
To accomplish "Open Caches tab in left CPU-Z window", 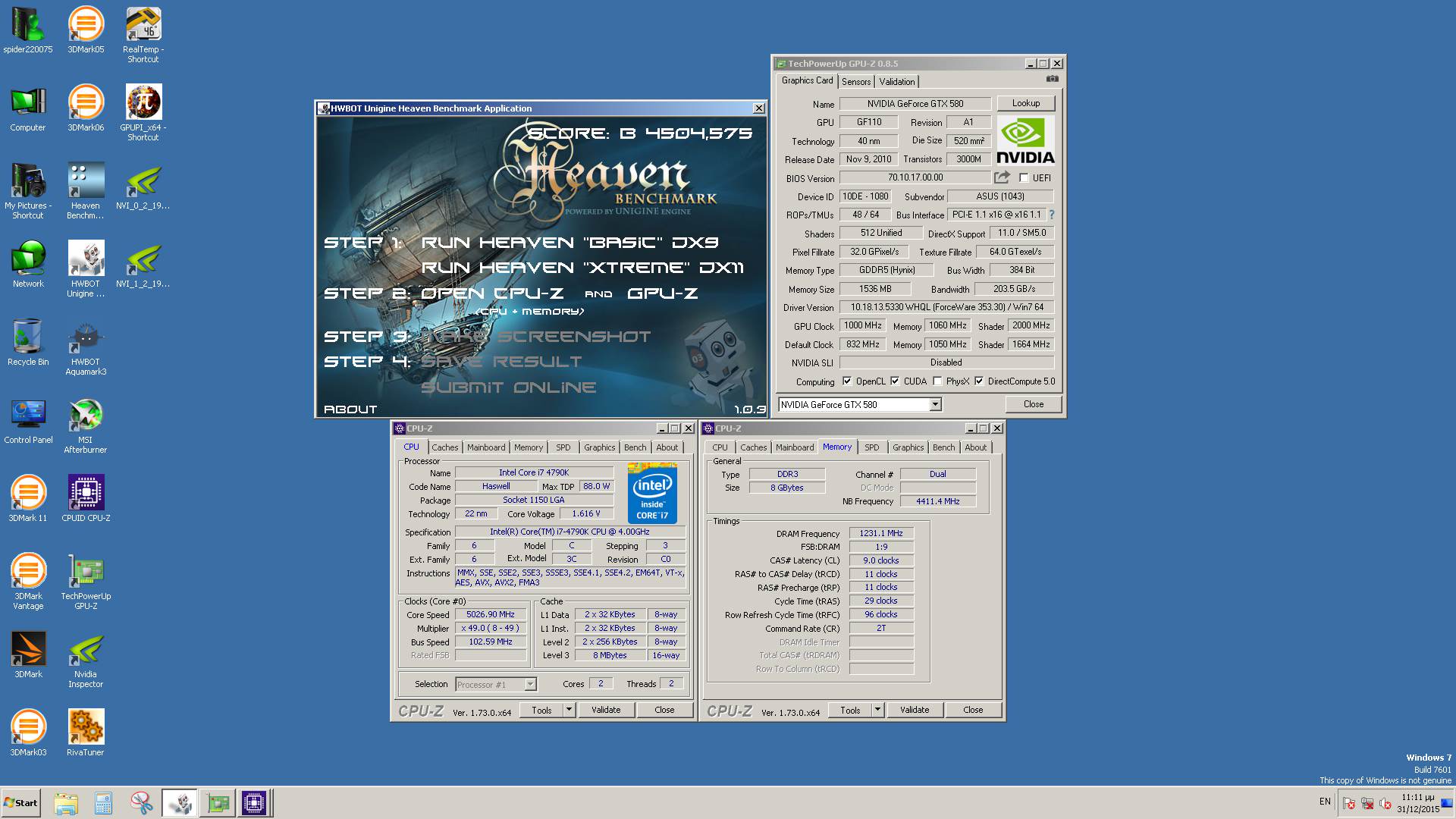I will [x=445, y=447].
